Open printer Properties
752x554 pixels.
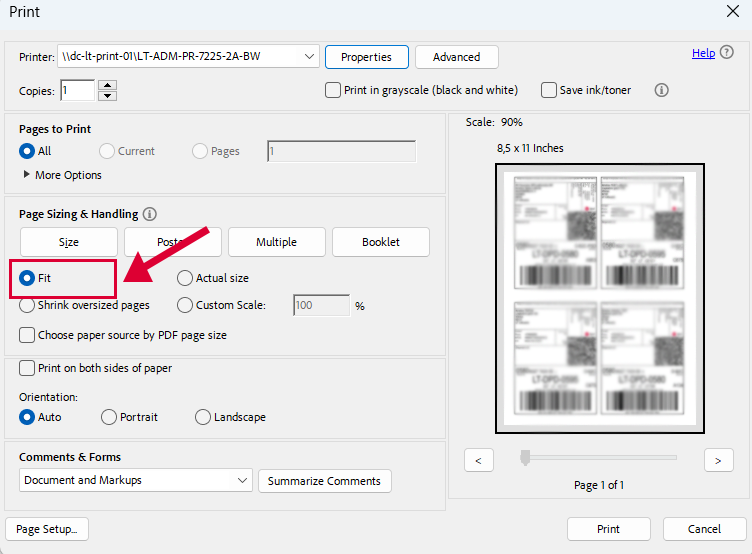point(367,57)
